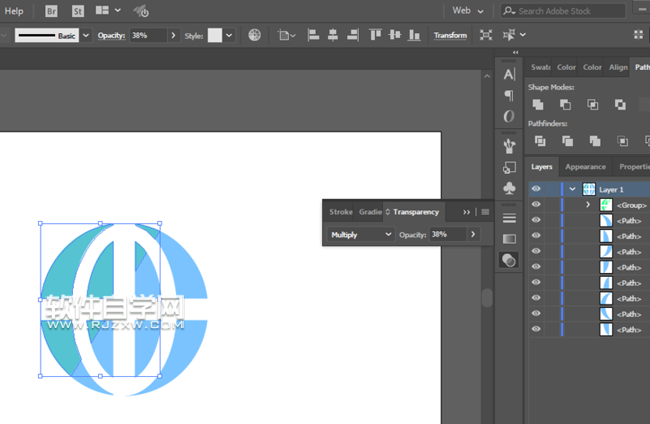Open the Multiply blending mode dropdown
Viewport: 650px width, 424px height.
(x=361, y=234)
